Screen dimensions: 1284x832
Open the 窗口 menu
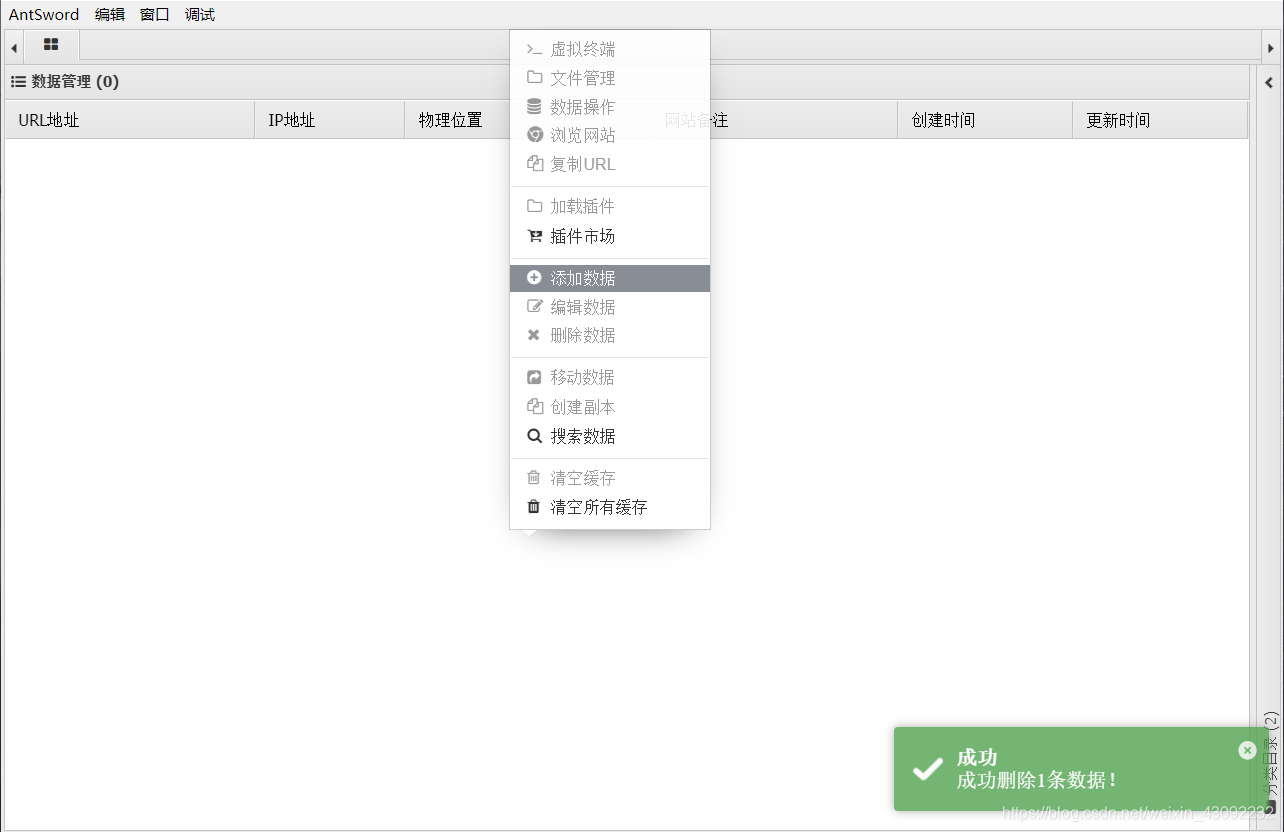155,15
